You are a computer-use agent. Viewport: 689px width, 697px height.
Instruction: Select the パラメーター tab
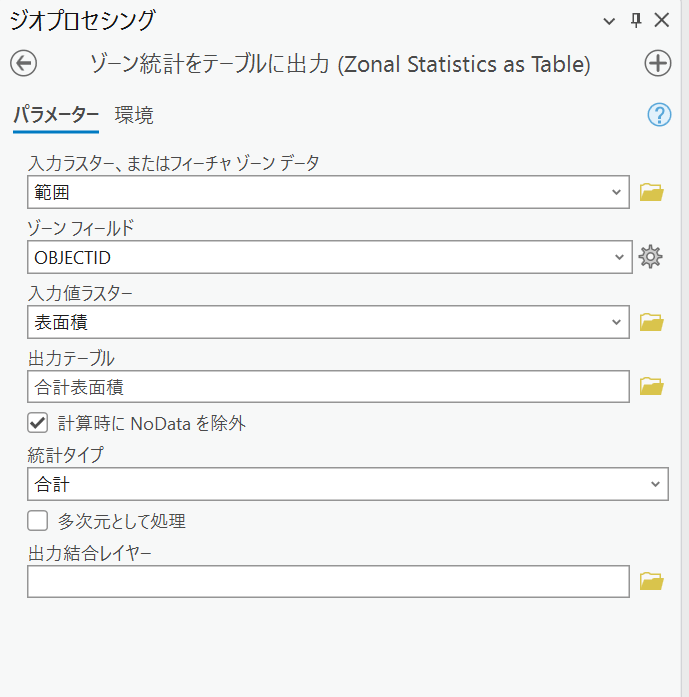56,116
